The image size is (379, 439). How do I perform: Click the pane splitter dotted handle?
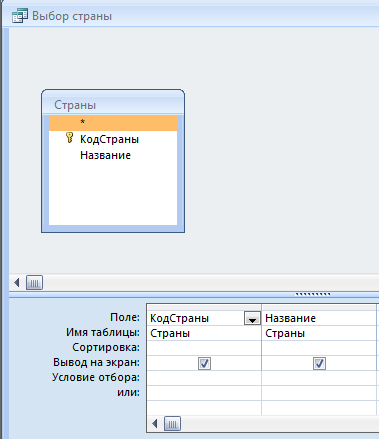pyautogui.click(x=313, y=294)
